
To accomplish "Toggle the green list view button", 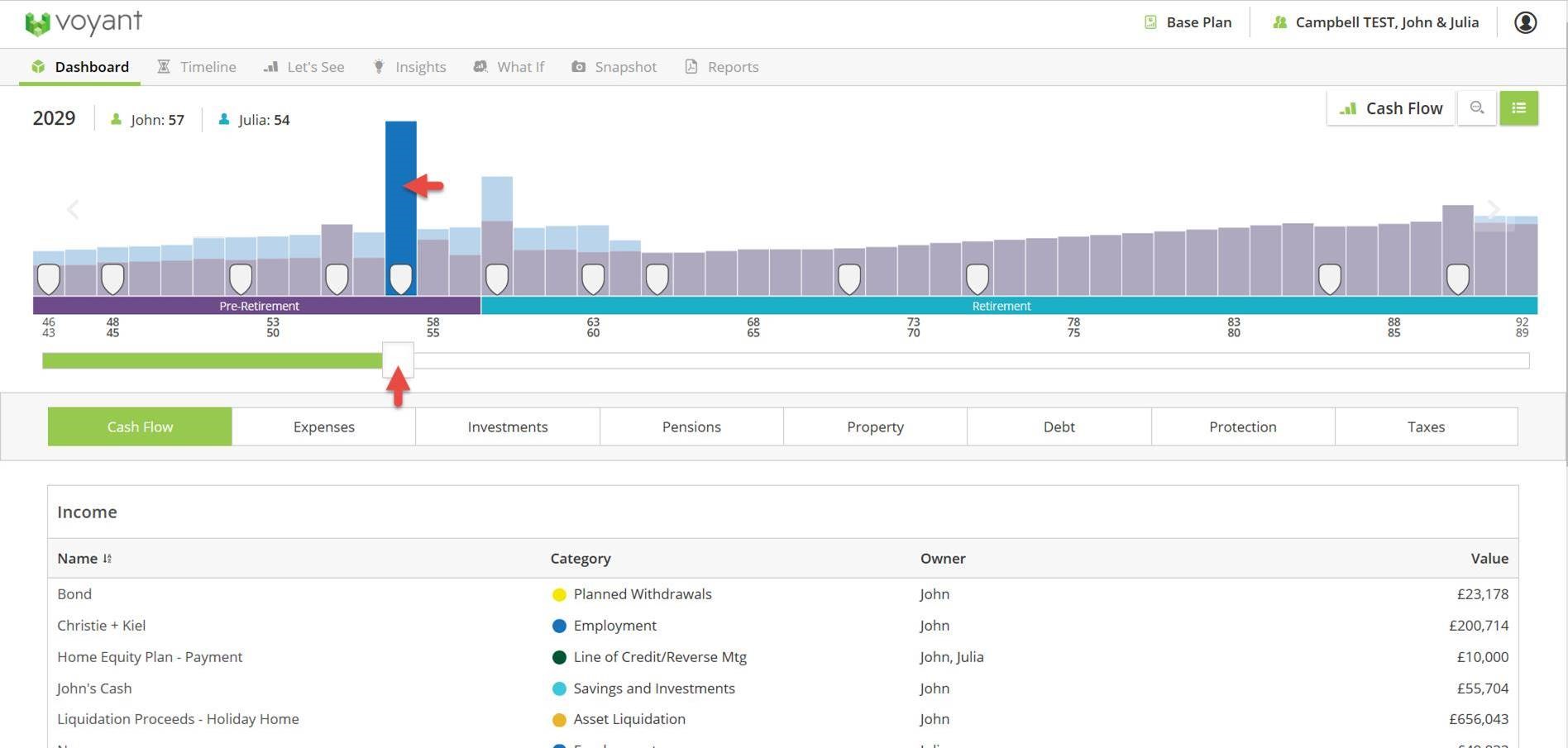I will point(1518,108).
